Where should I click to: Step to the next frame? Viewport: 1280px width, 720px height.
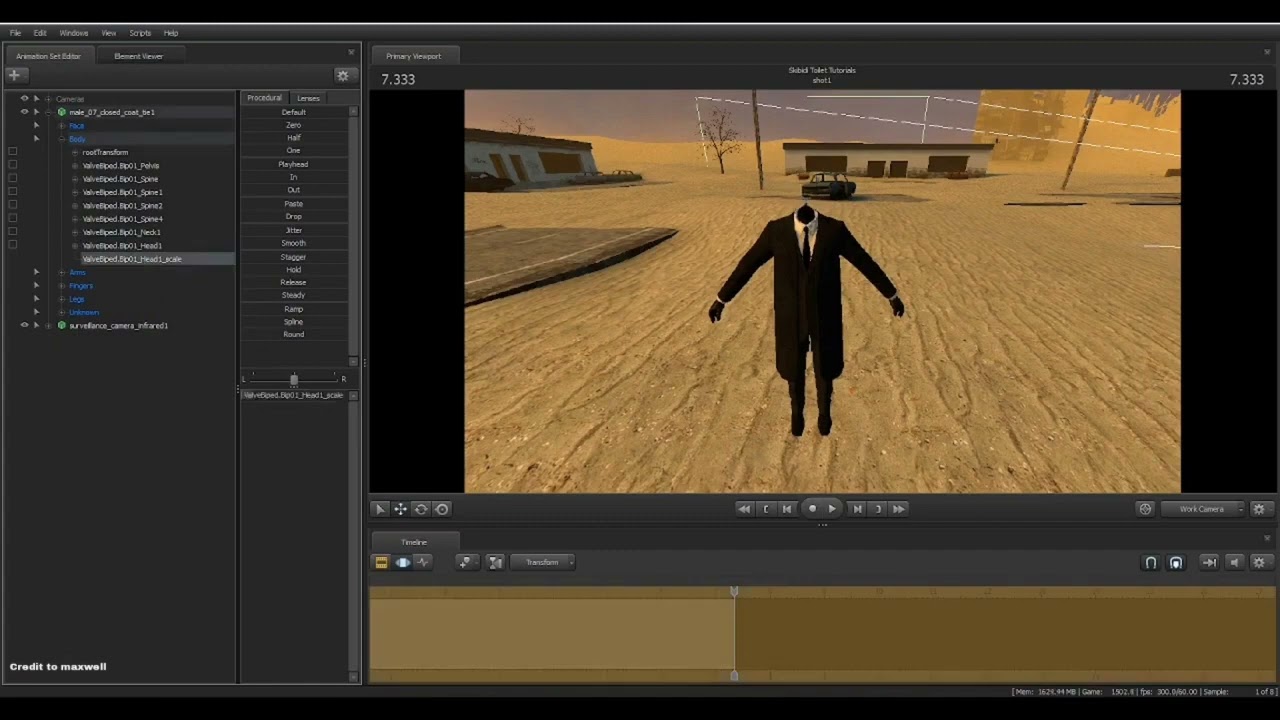tap(857, 509)
